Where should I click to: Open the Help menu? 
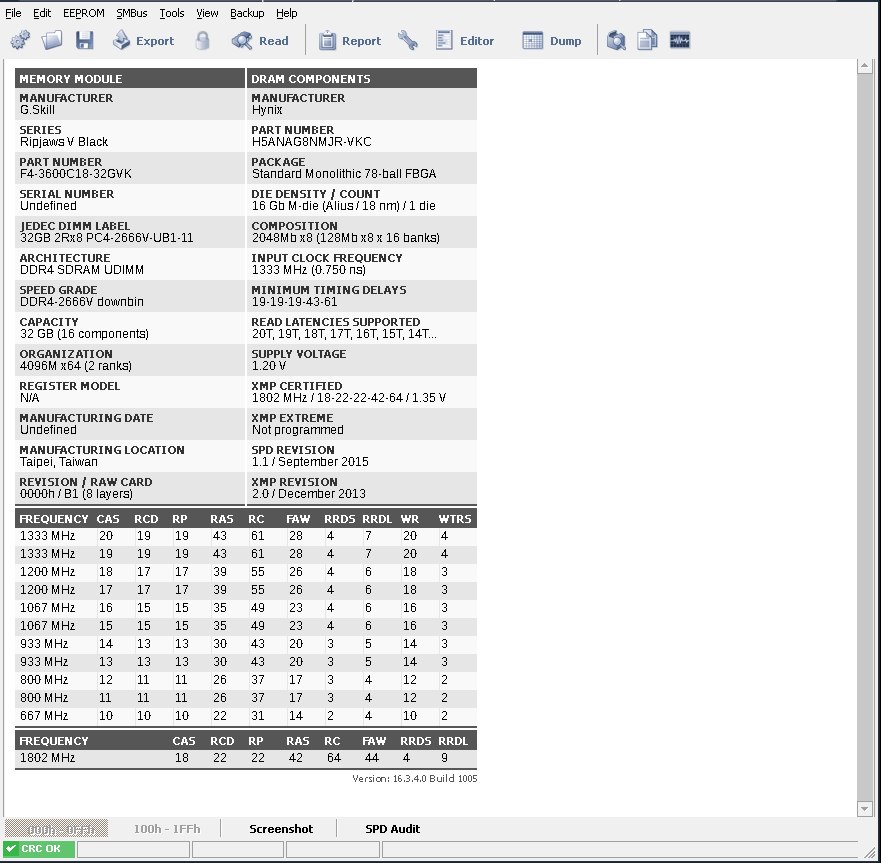pyautogui.click(x=287, y=13)
